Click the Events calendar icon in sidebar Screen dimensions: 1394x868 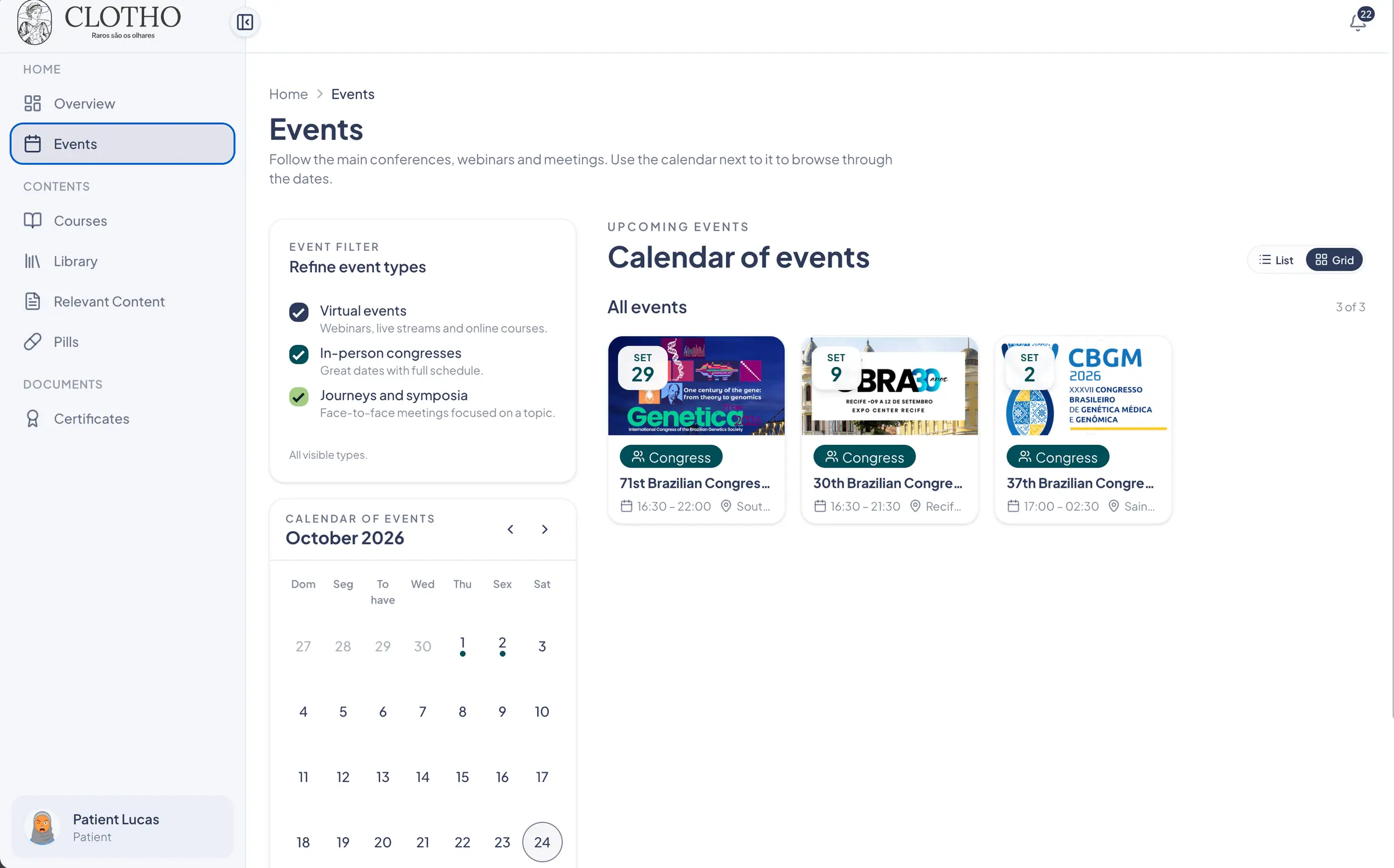33,143
